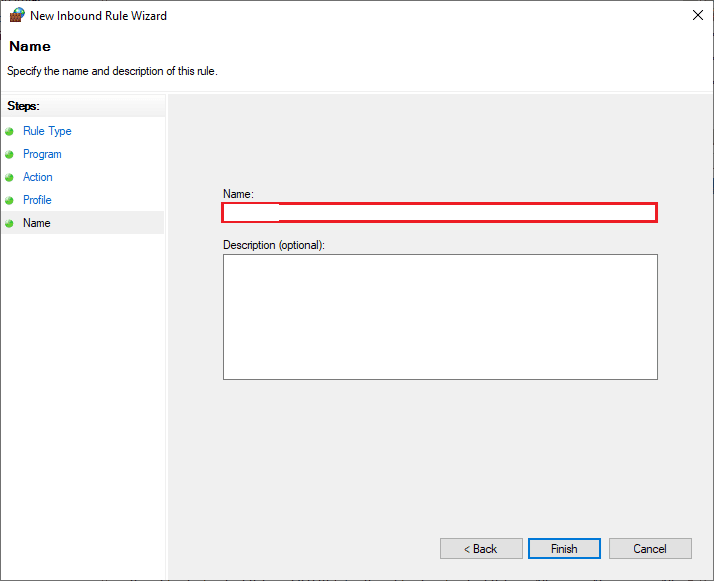Click the < Back button

click(x=481, y=549)
